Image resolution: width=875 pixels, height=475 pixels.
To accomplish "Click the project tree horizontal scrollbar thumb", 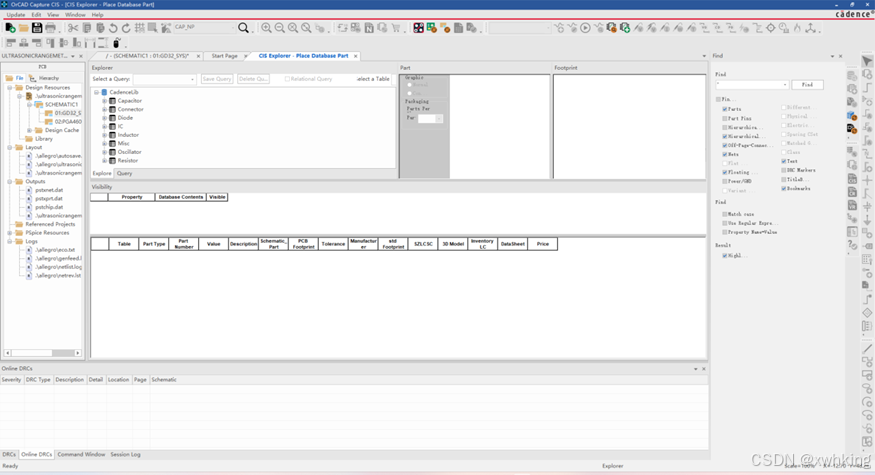I will click(x=63, y=353).
